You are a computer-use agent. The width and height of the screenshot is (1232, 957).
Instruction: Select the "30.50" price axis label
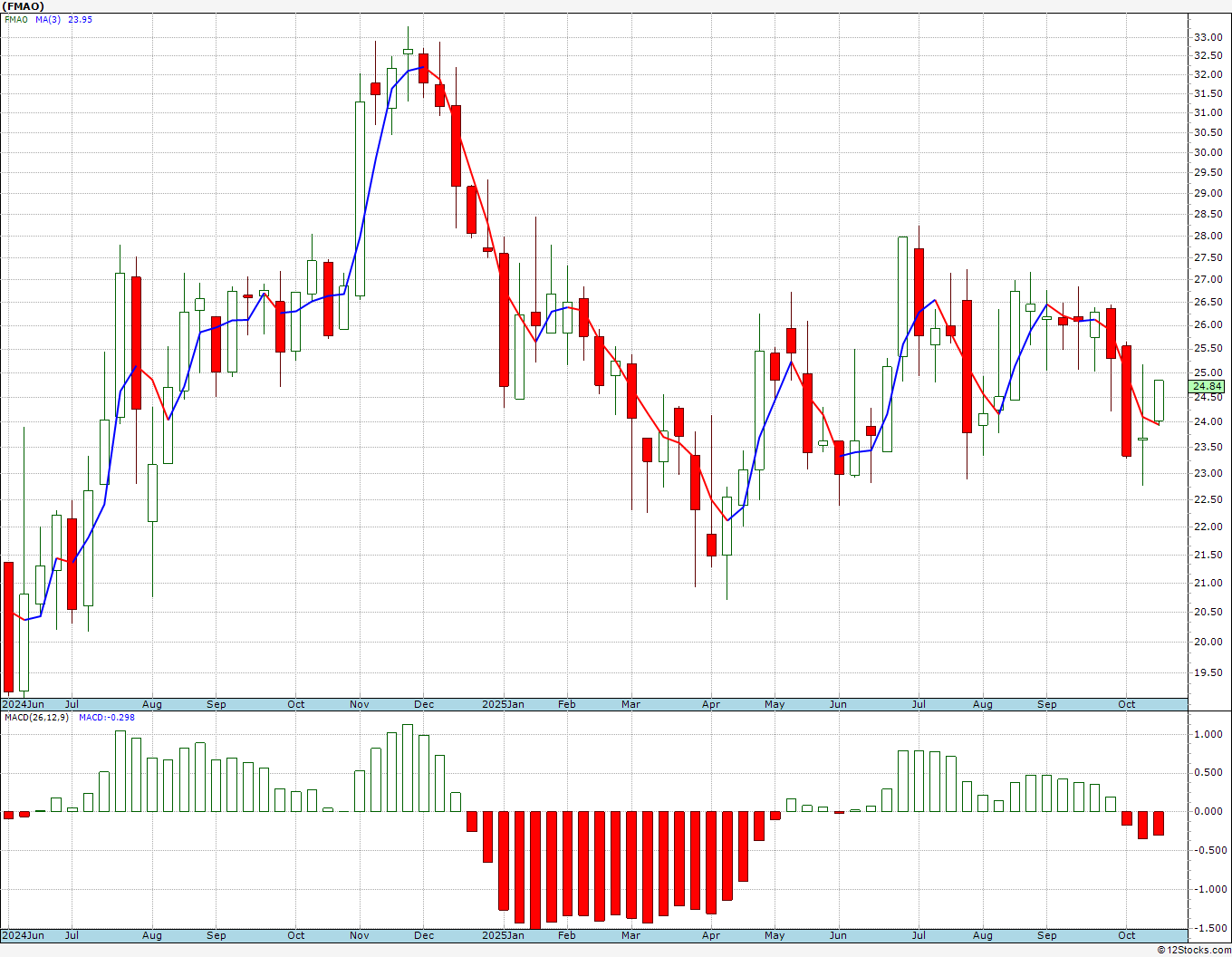point(1208,132)
